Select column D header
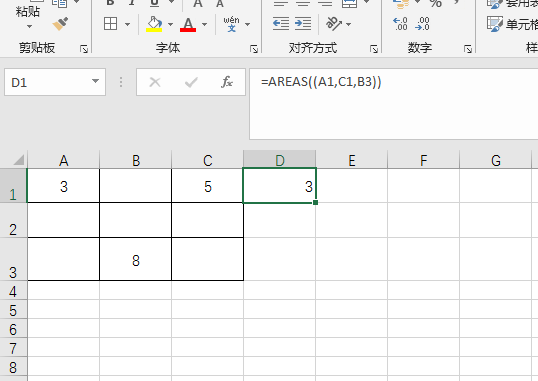The height and width of the screenshot is (381, 538). (280, 160)
